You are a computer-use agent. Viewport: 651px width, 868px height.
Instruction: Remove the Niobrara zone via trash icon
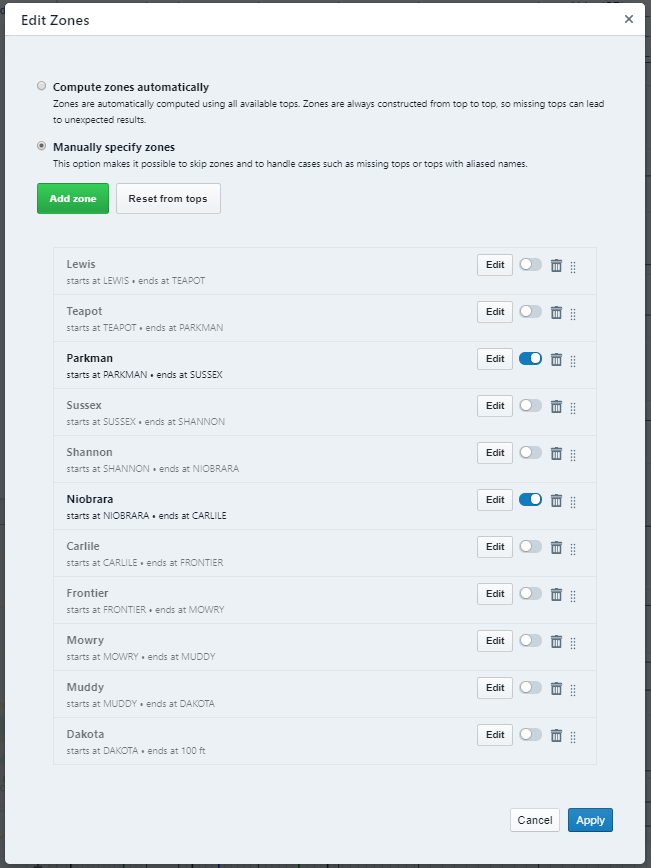tap(556, 501)
